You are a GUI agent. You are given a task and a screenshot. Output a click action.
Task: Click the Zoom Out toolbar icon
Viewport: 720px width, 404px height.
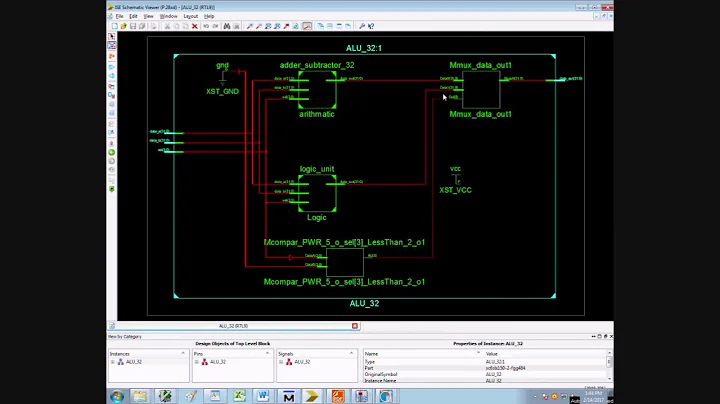pos(259,26)
